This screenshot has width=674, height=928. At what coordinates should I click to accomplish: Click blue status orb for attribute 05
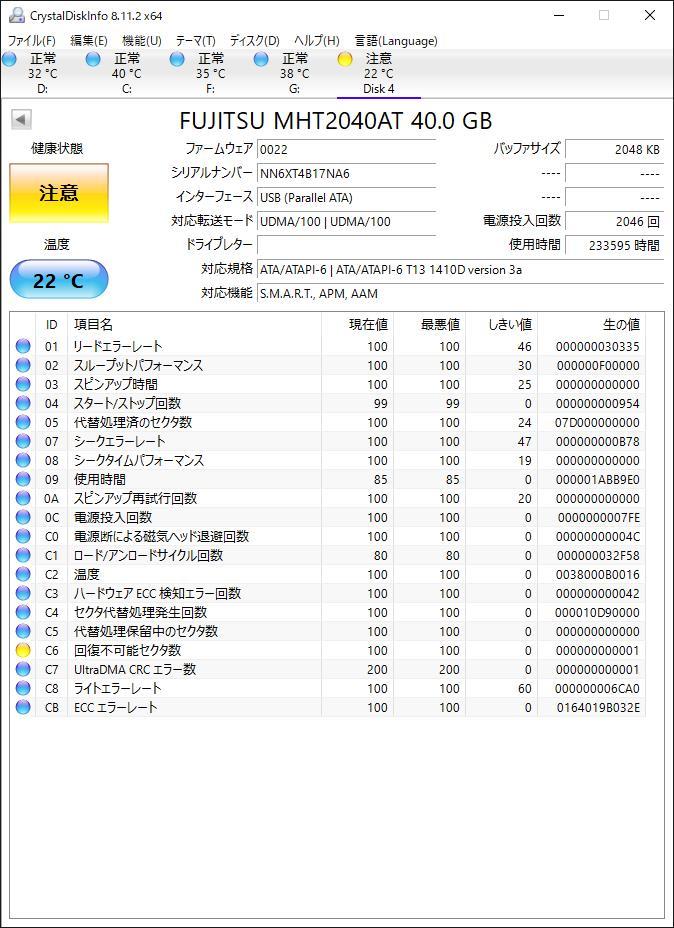[x=23, y=422]
